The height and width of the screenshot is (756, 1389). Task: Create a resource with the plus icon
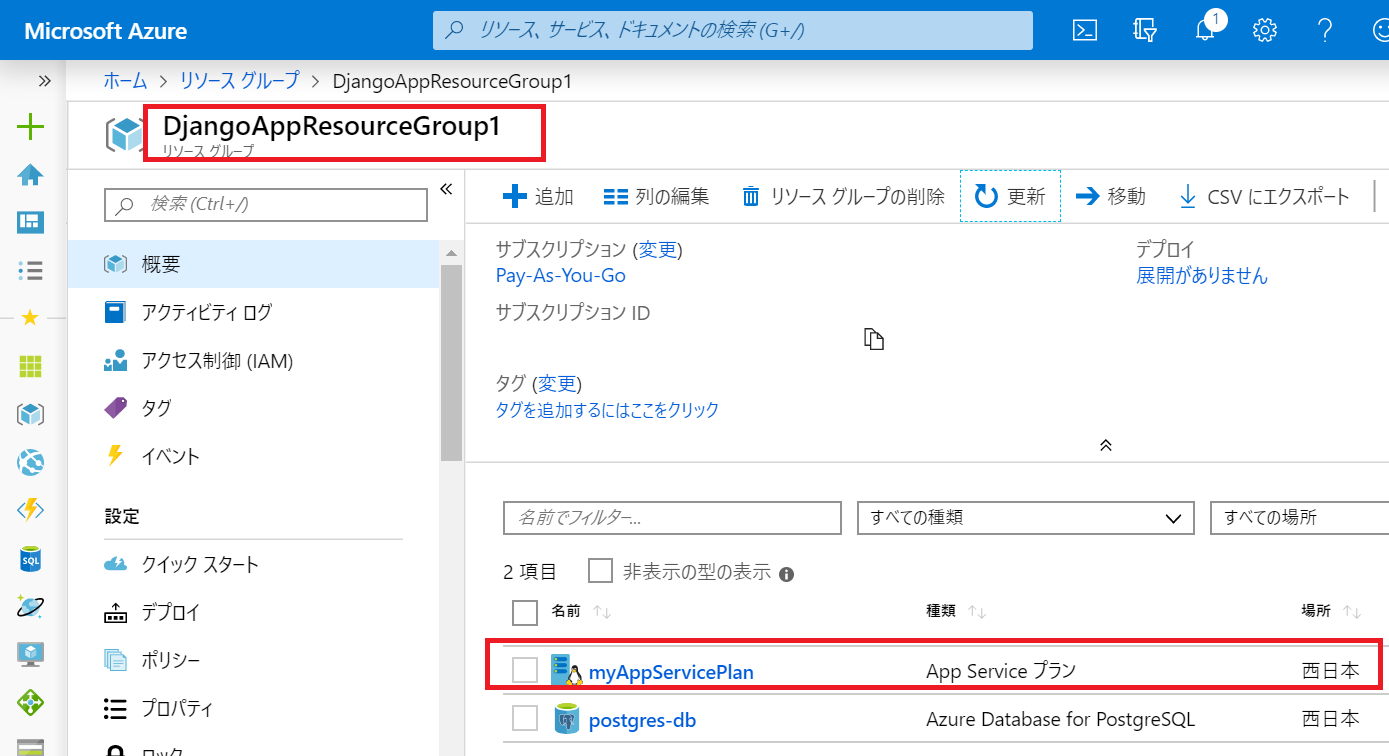[30, 127]
